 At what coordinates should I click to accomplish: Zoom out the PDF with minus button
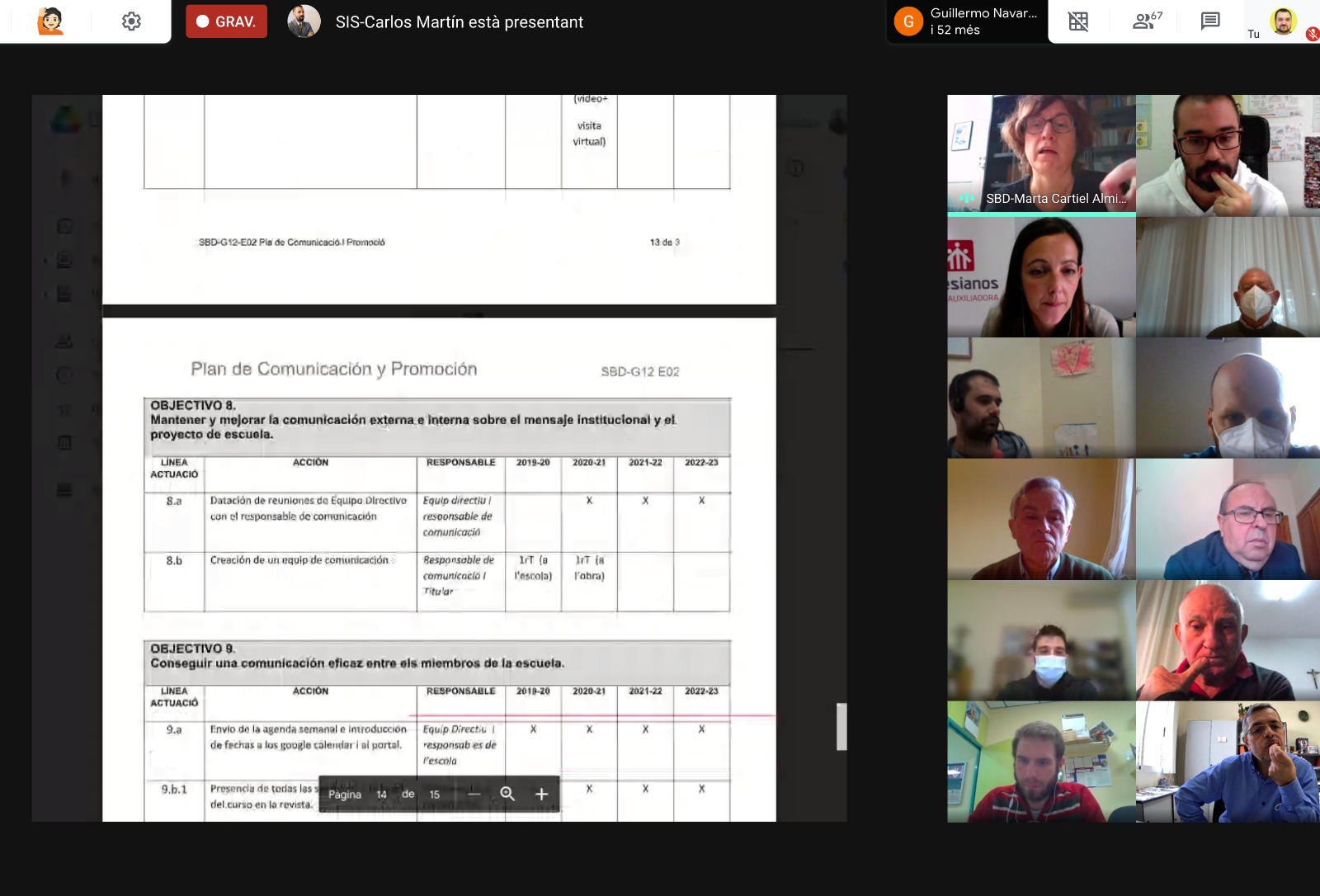pos(474,794)
